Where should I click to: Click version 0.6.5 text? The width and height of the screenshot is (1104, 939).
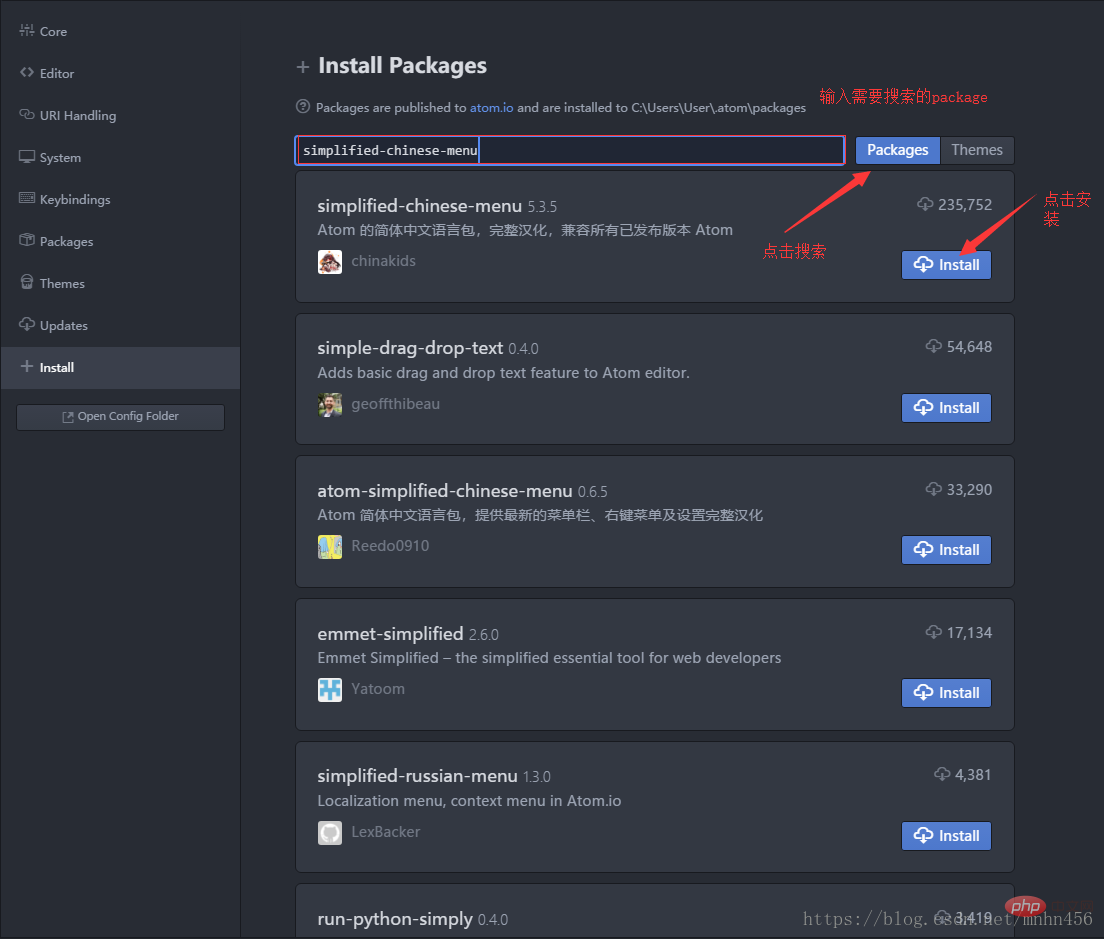click(593, 492)
